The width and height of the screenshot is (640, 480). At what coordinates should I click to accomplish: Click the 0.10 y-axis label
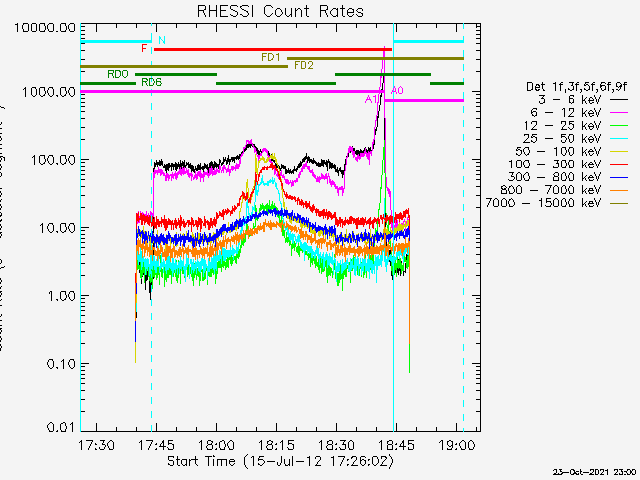tap(62, 364)
